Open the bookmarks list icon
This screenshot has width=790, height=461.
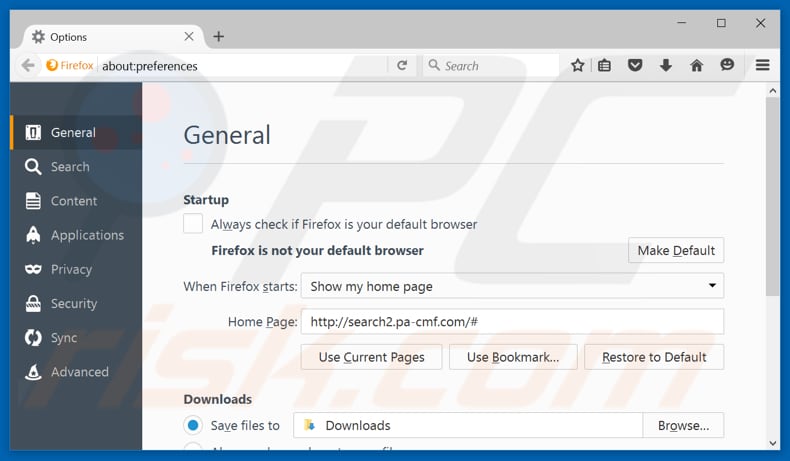click(x=605, y=65)
